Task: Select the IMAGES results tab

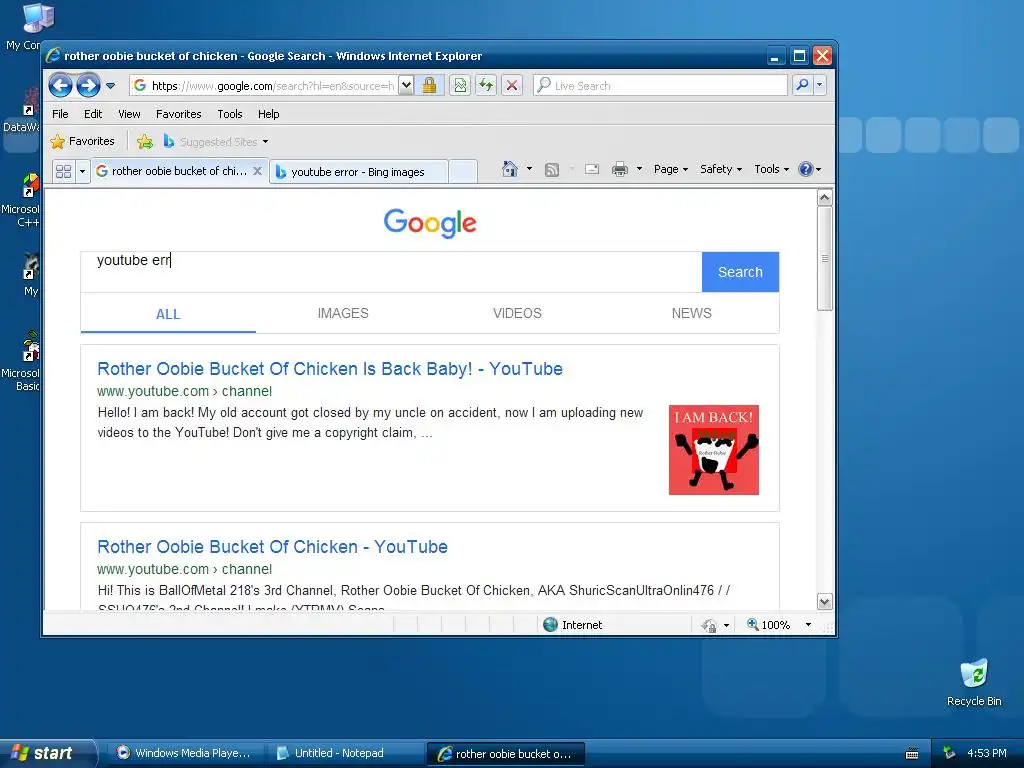Action: point(343,313)
